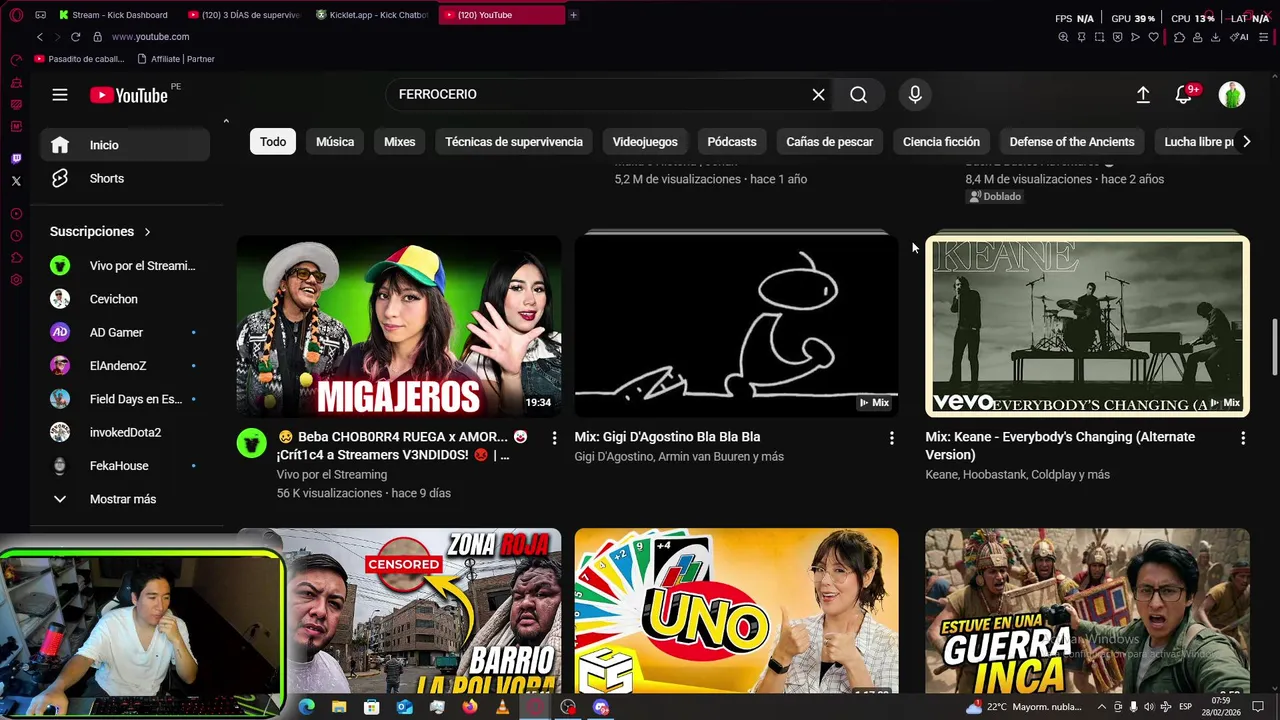This screenshot has width=1280, height=720.
Task: Open the YouTube hamburger guide menu
Action: [x=60, y=95]
